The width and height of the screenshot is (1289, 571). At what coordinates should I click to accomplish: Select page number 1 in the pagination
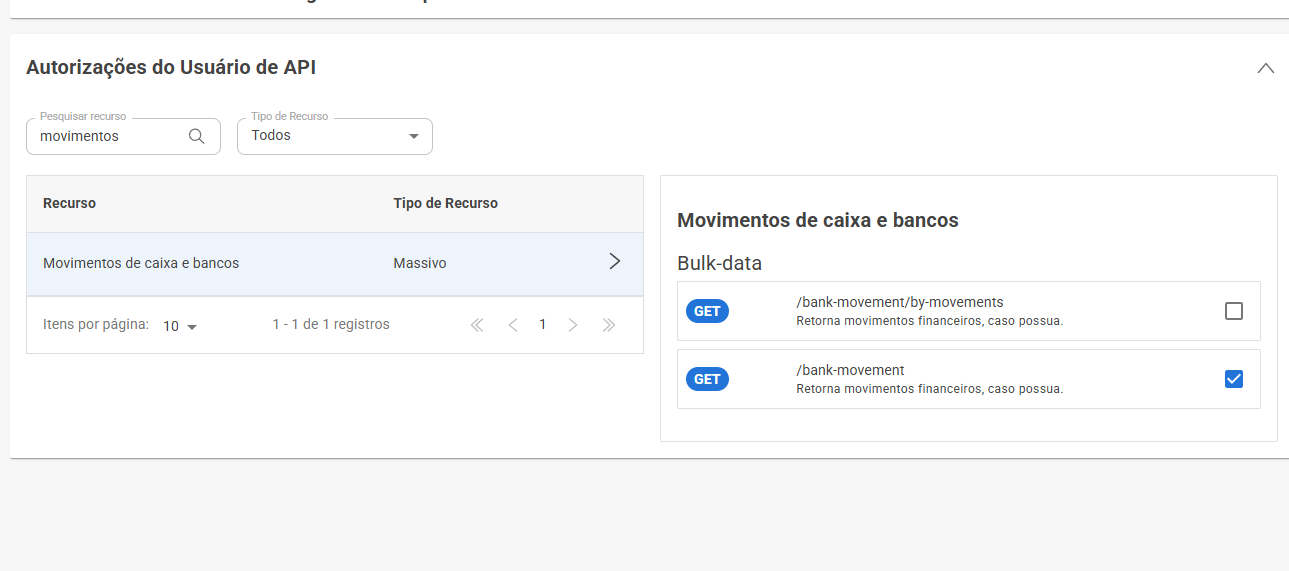543,324
